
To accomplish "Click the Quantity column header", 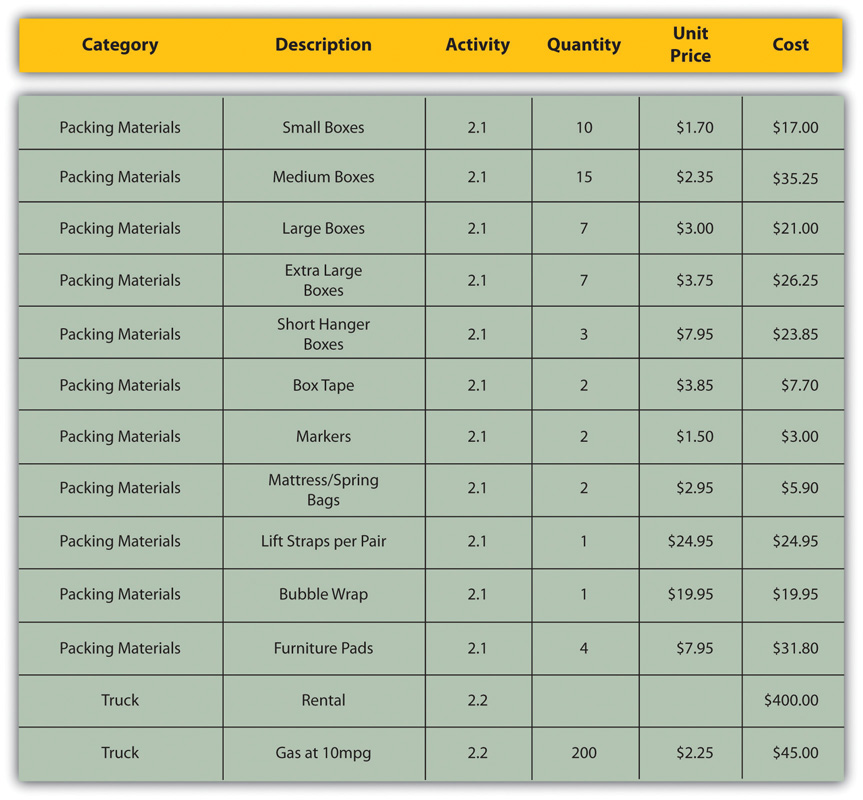I will (583, 45).
